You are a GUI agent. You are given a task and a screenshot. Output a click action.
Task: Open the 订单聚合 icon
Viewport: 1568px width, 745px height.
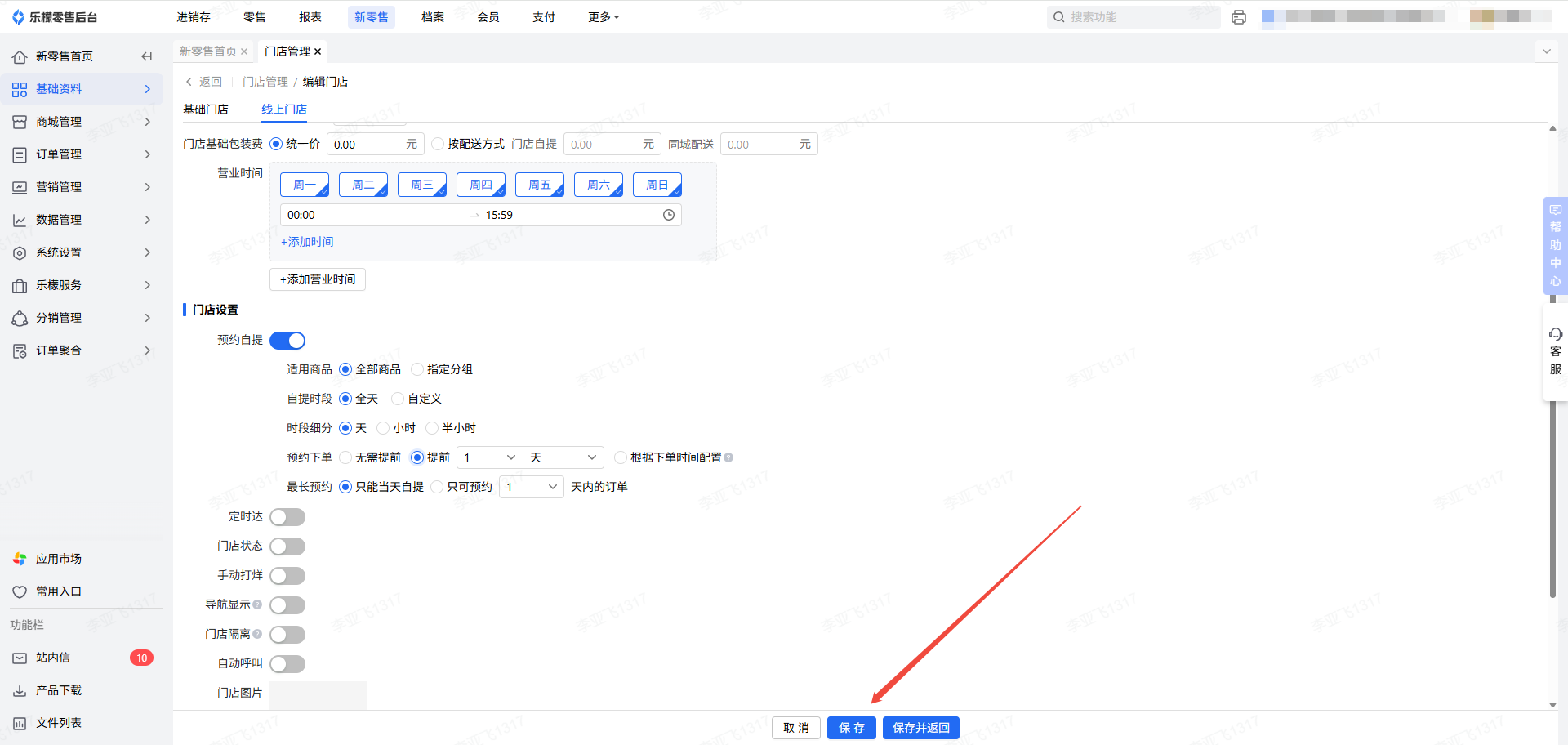20,350
